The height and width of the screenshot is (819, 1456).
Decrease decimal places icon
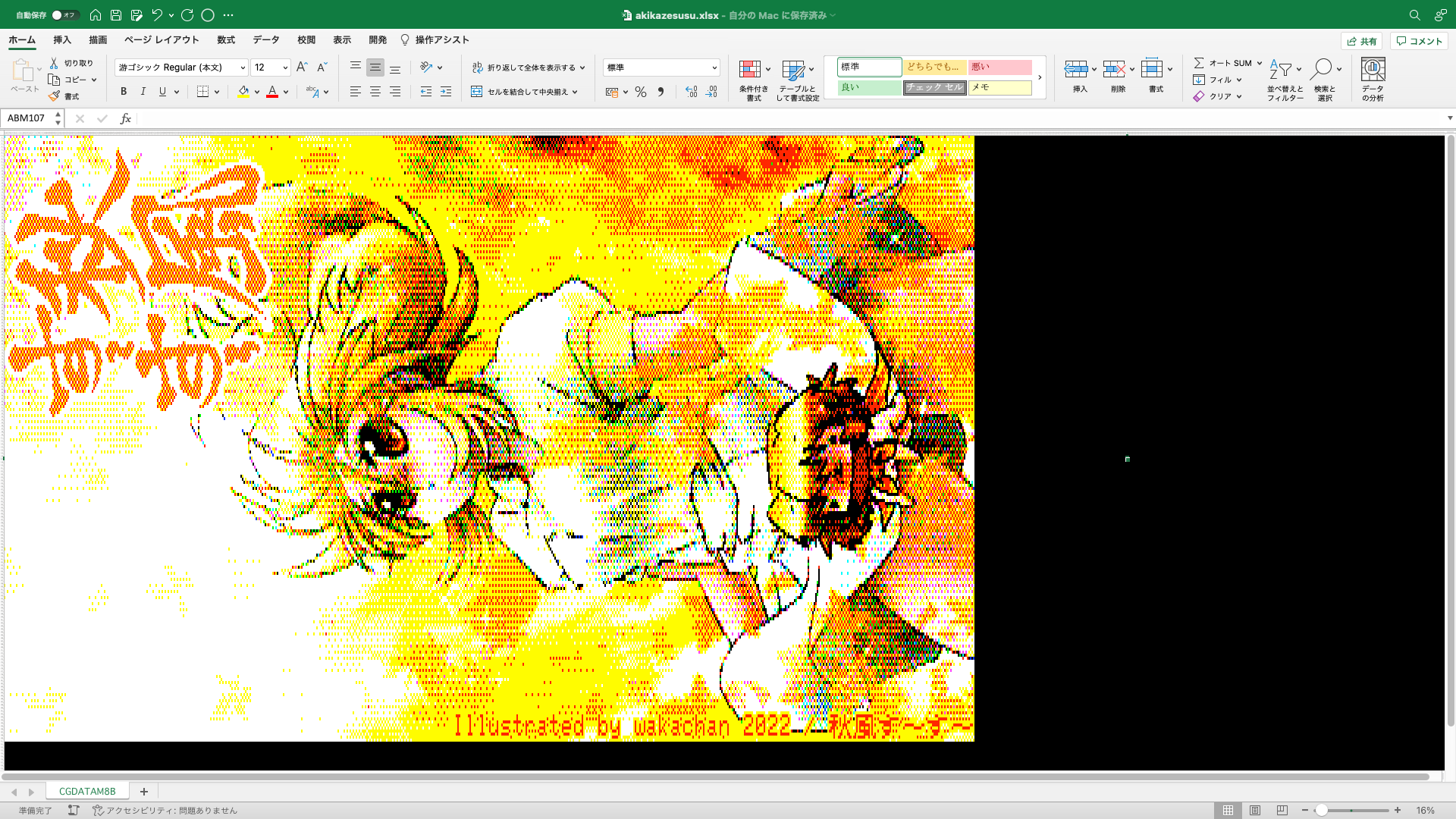click(711, 92)
